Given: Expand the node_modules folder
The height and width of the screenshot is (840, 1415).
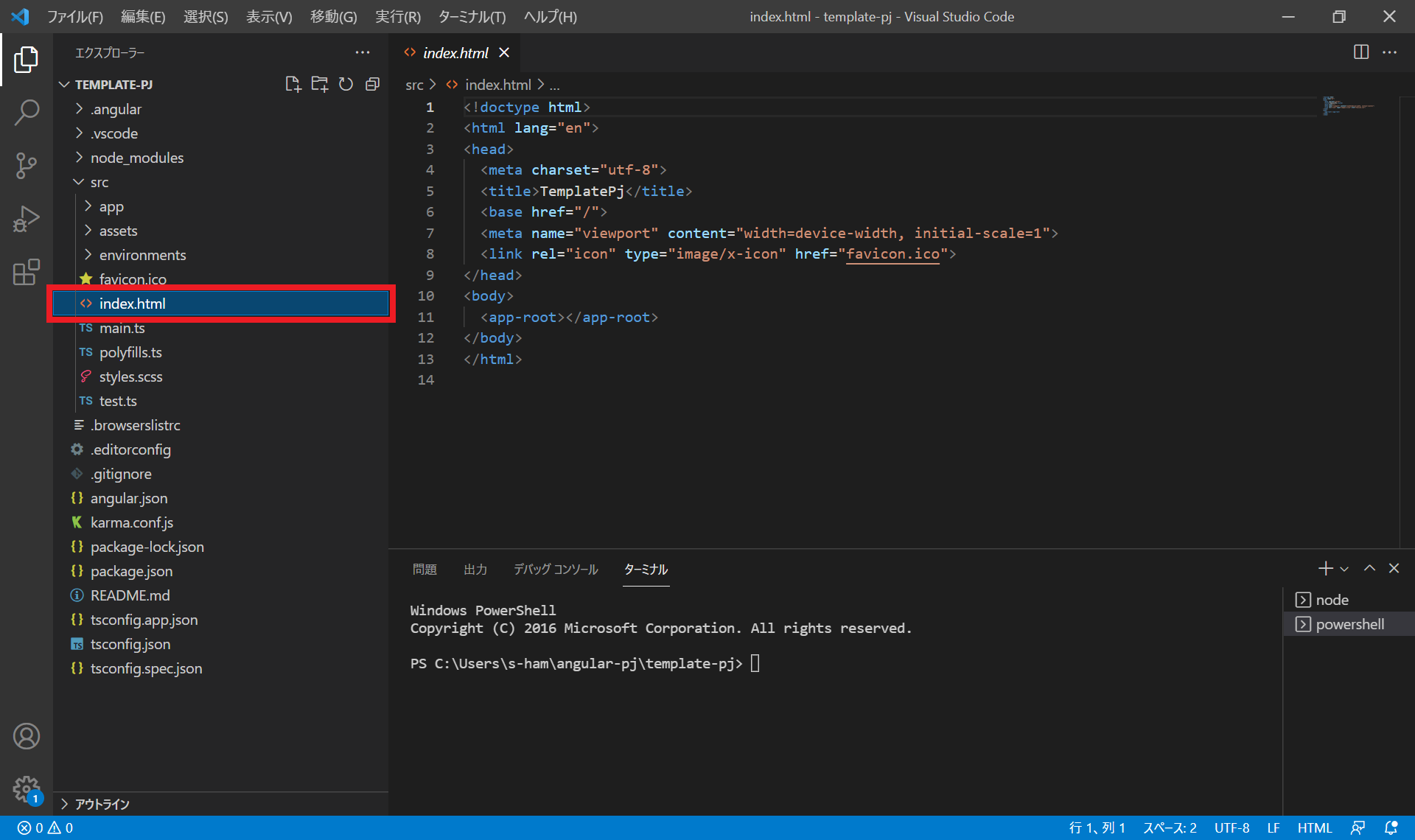Looking at the screenshot, I should click(x=136, y=158).
